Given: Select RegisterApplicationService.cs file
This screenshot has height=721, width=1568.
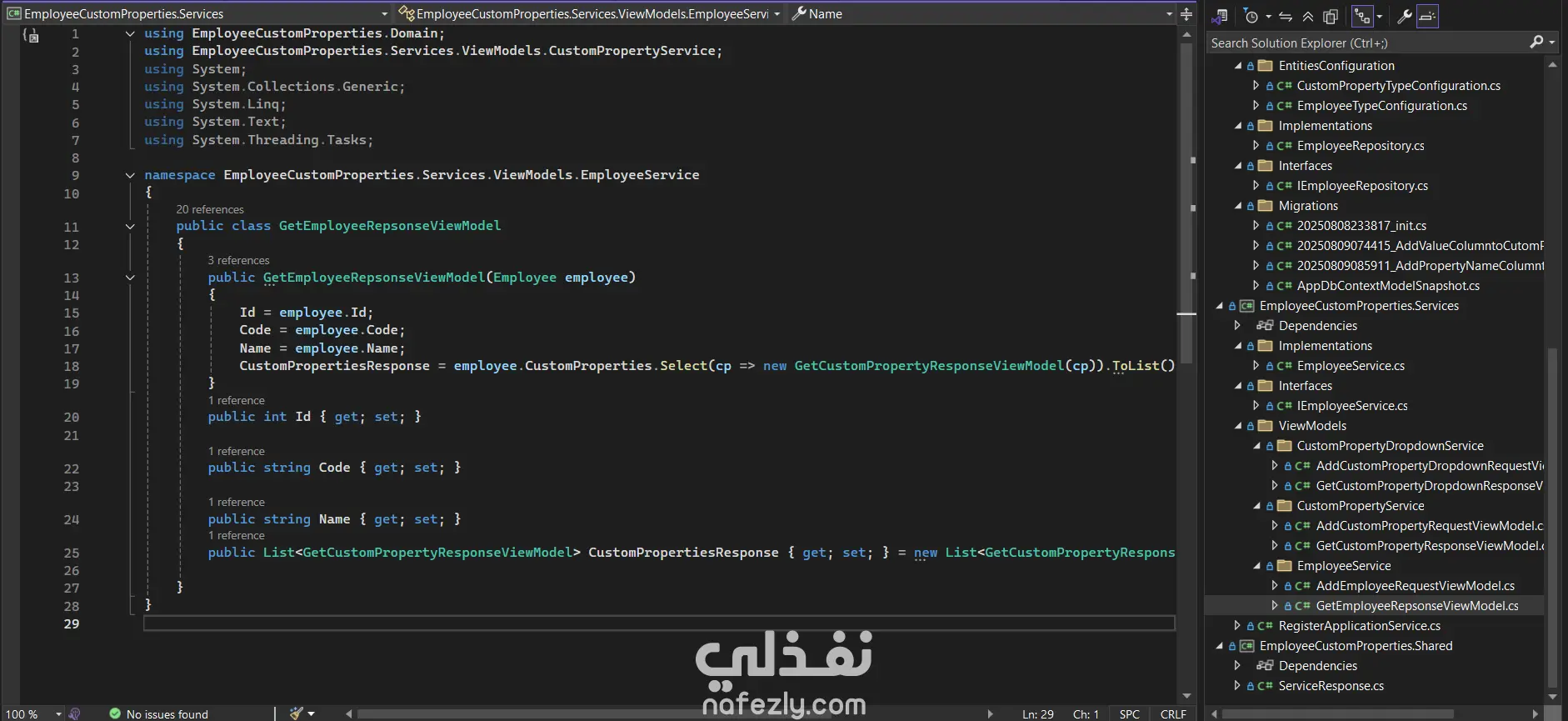Looking at the screenshot, I should pyautogui.click(x=1360, y=626).
